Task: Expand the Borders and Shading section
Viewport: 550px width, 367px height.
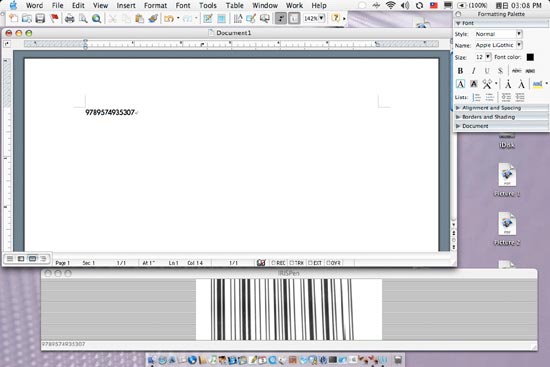Action: click(x=501, y=117)
